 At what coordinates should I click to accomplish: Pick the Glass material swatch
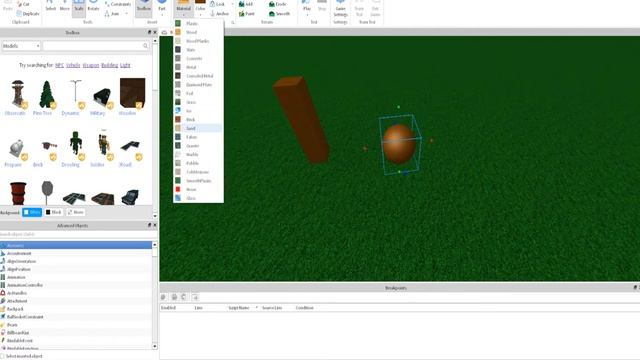coord(178,198)
